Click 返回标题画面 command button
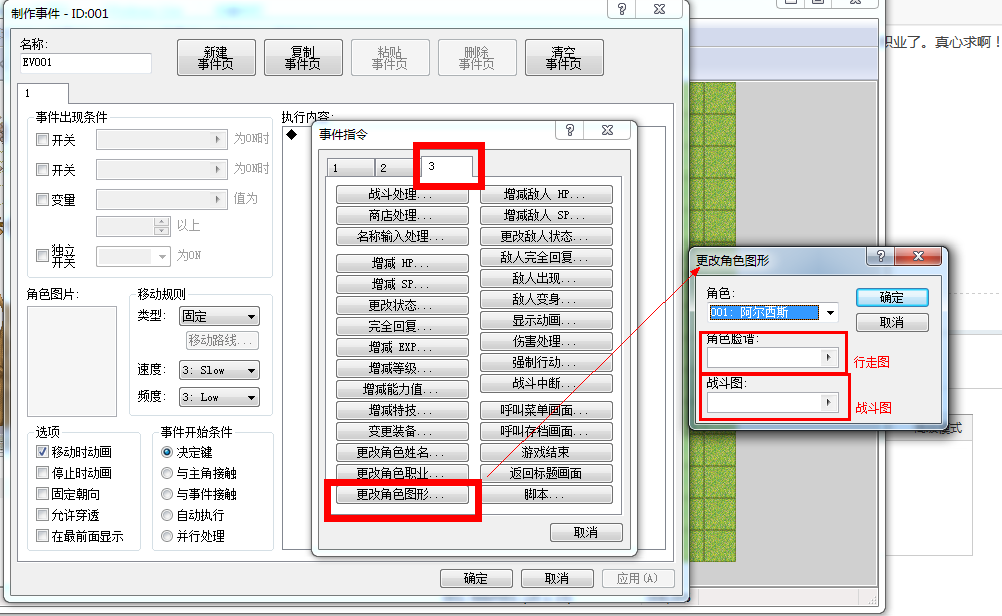 click(546, 474)
